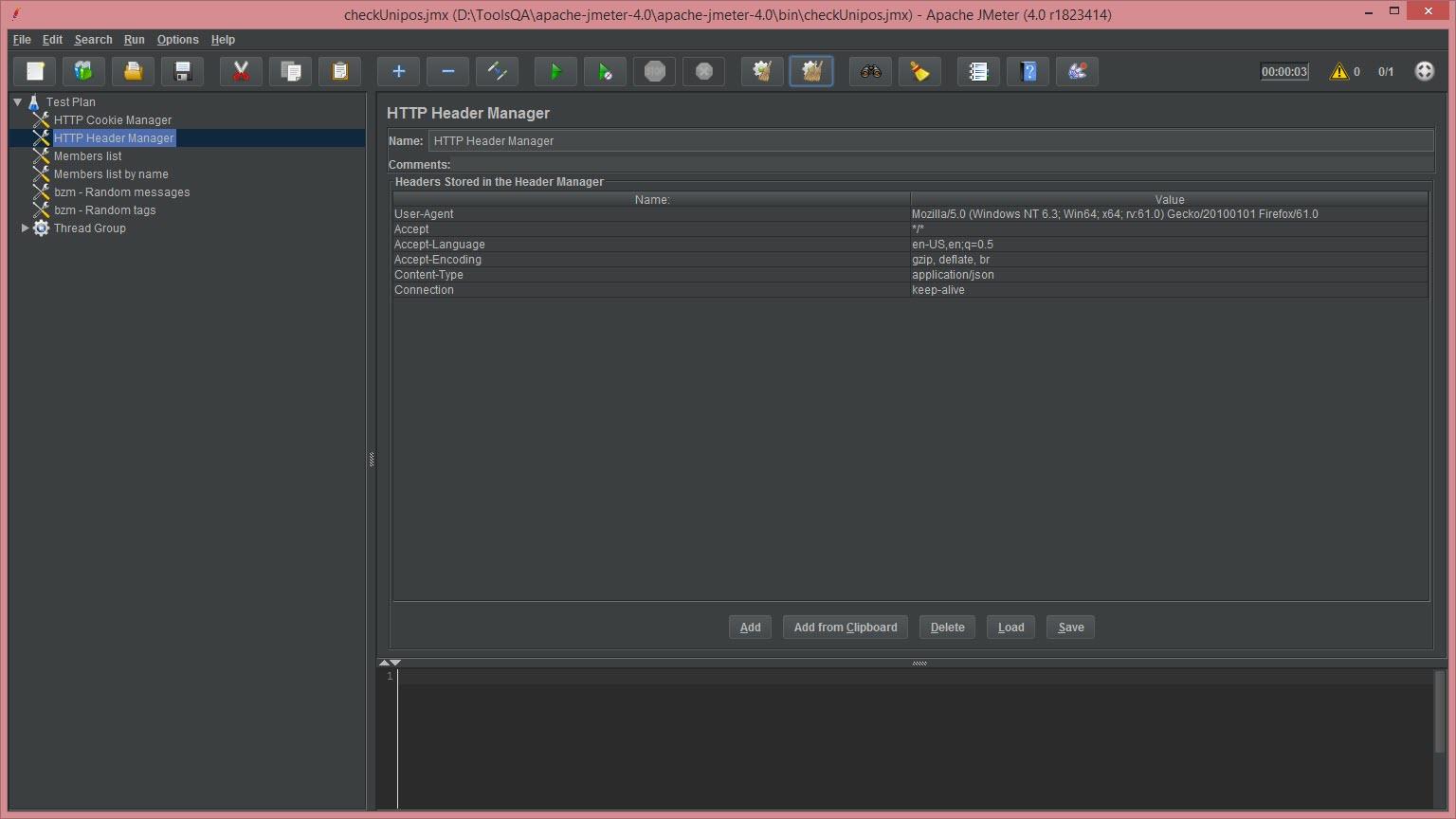Create a new test plan via toolbar
Screen dimensions: 1456x819
pos(35,71)
